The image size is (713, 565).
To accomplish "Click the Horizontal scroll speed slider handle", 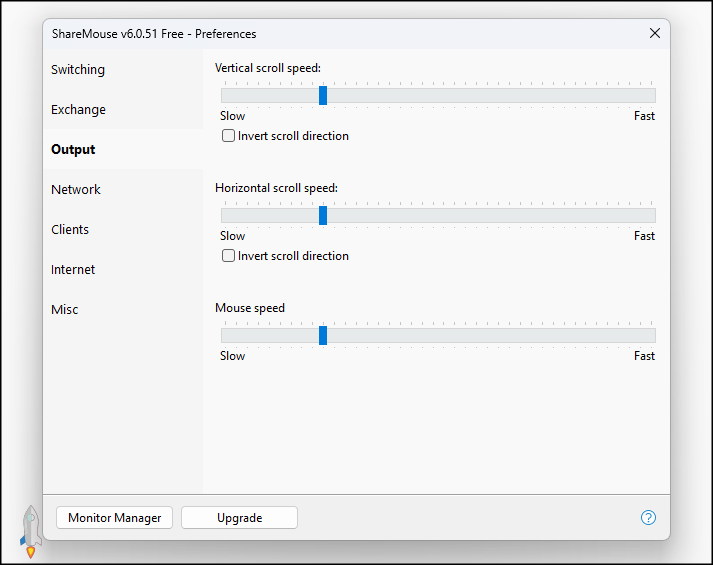I will coord(323,215).
